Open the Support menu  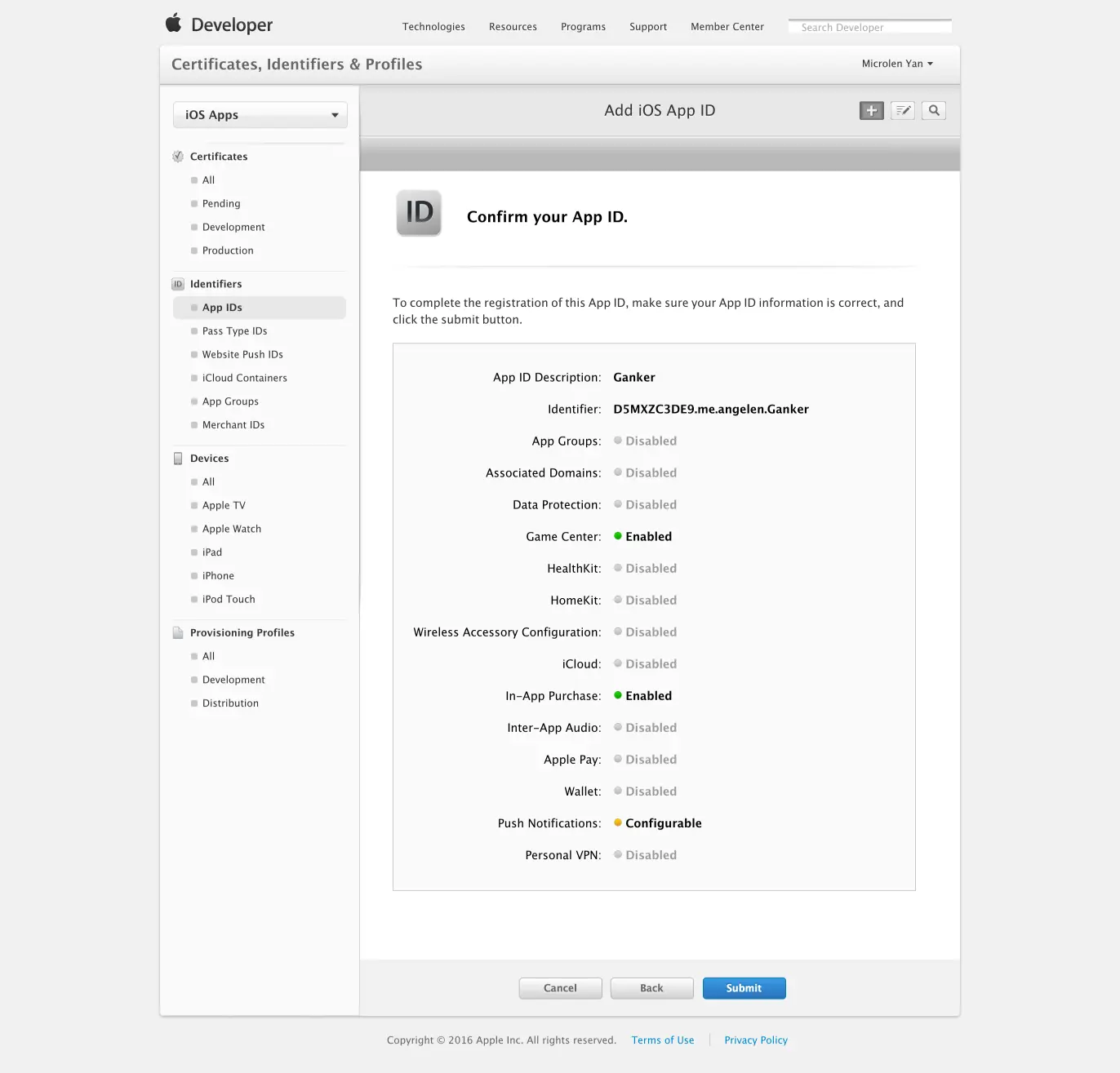[x=648, y=27]
